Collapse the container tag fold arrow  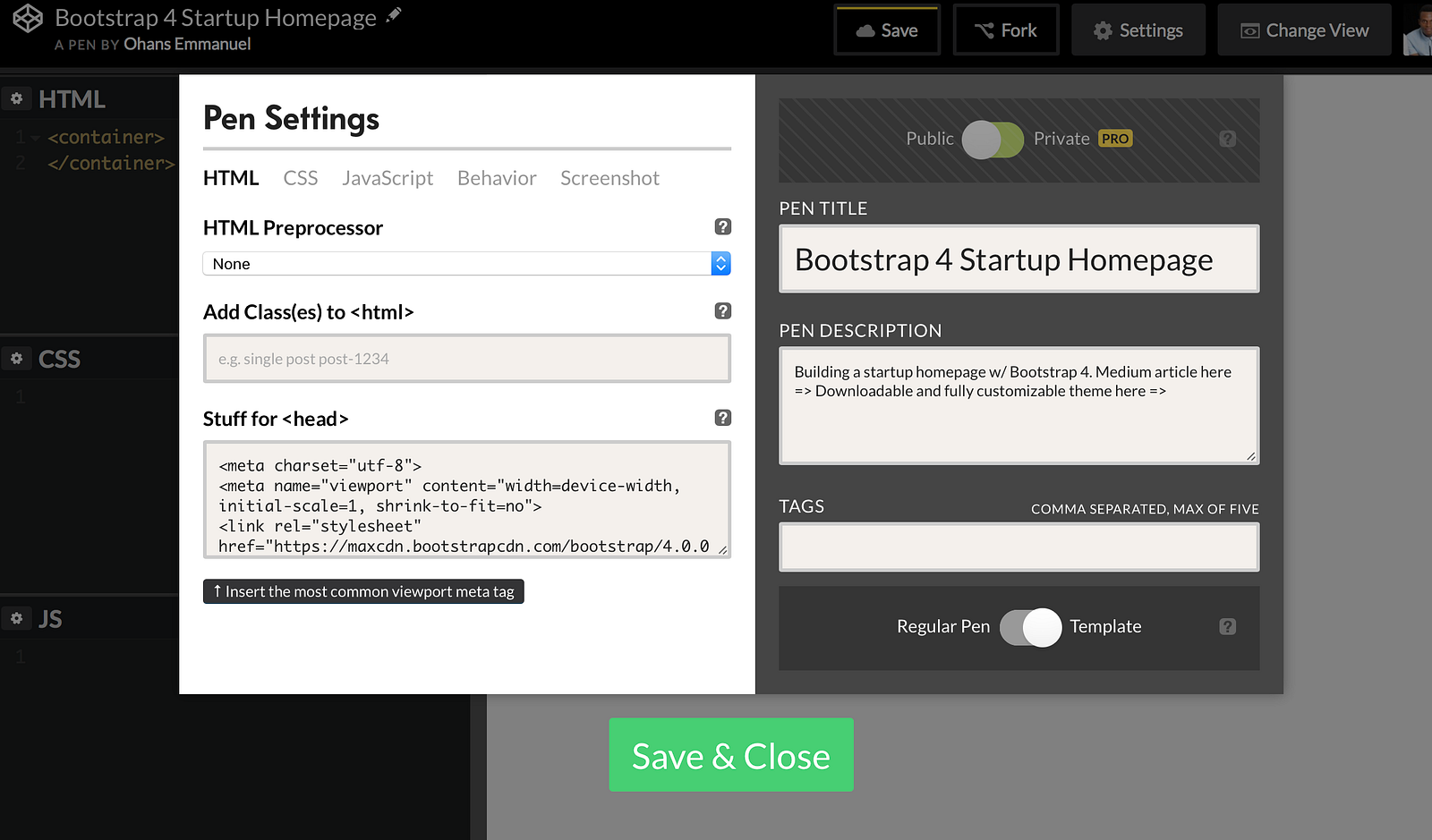click(35, 139)
